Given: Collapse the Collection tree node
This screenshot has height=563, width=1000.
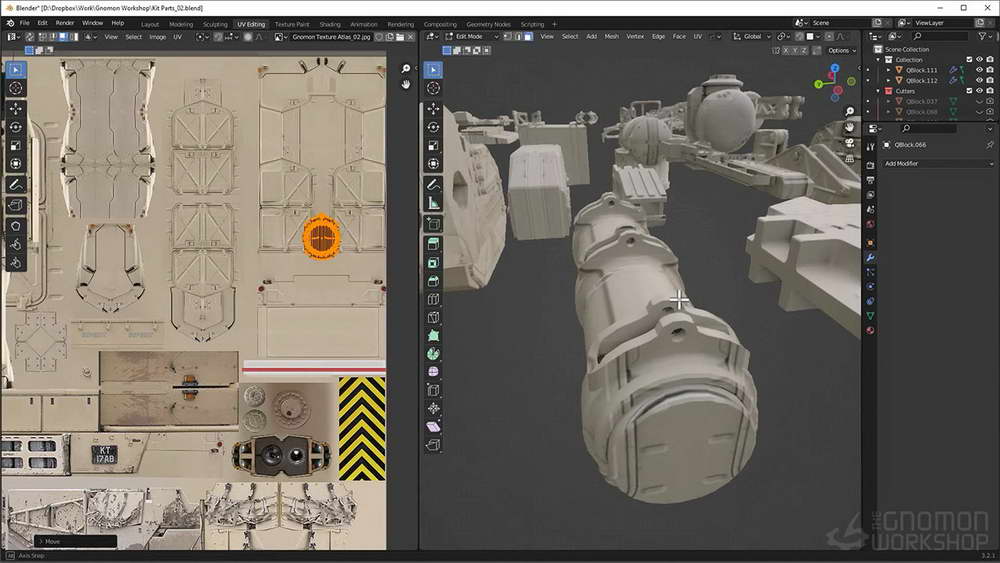Looking at the screenshot, I should point(878,59).
